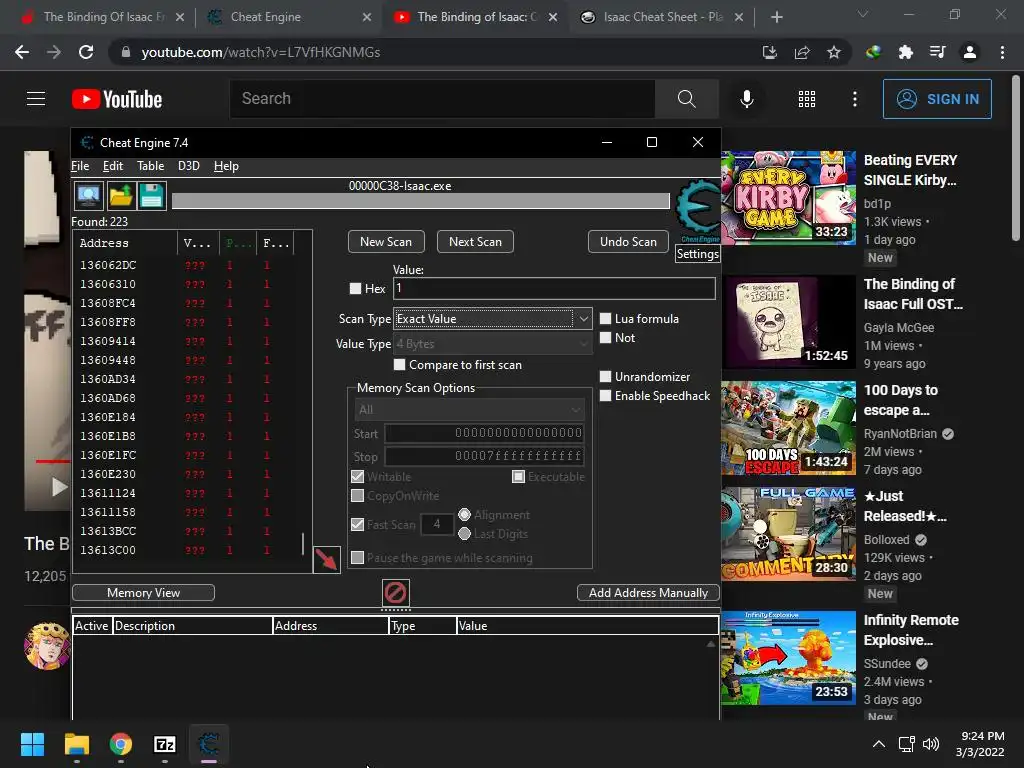Click the scan progress bar
Viewport: 1024px width, 768px height.
pos(421,201)
